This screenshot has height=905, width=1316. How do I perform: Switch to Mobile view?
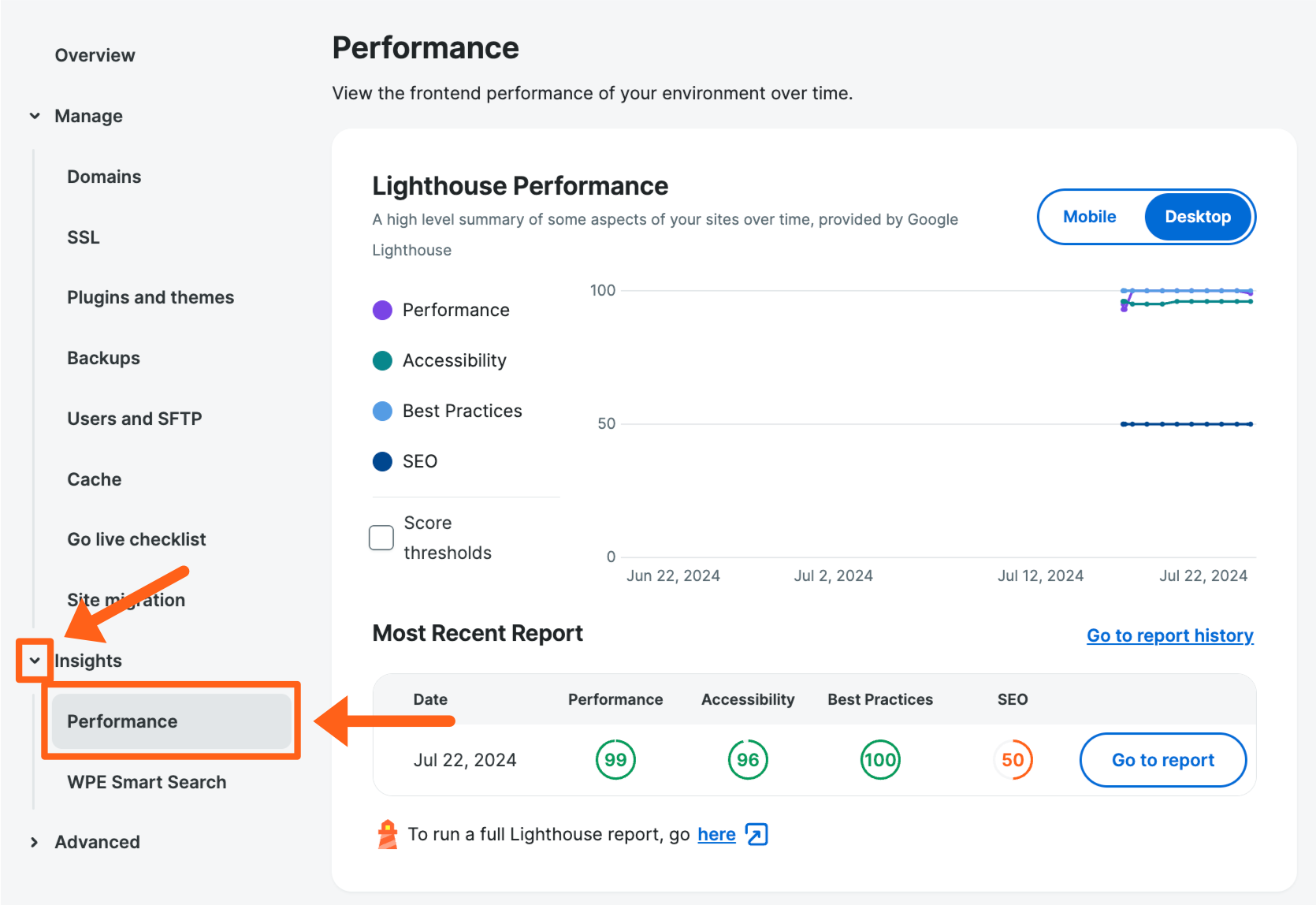click(x=1090, y=216)
